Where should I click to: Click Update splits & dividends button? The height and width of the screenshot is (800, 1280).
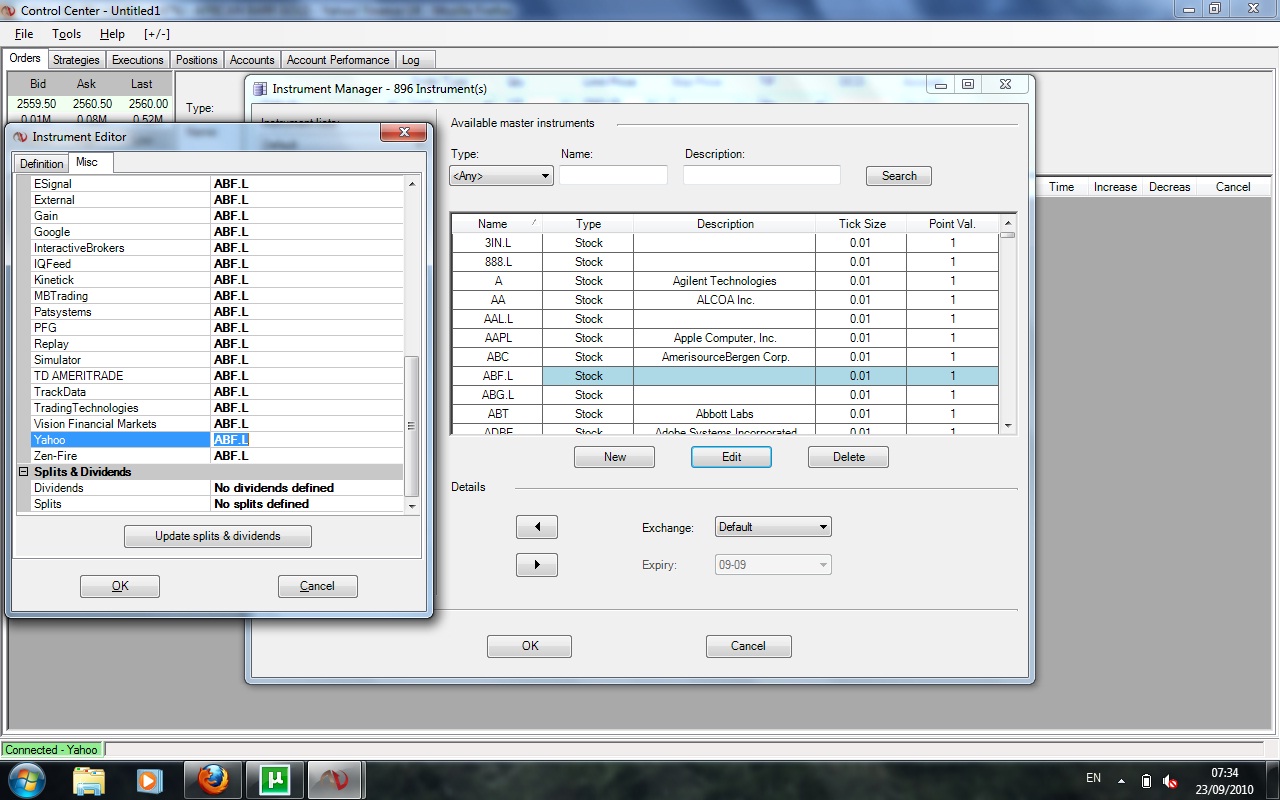(x=218, y=536)
